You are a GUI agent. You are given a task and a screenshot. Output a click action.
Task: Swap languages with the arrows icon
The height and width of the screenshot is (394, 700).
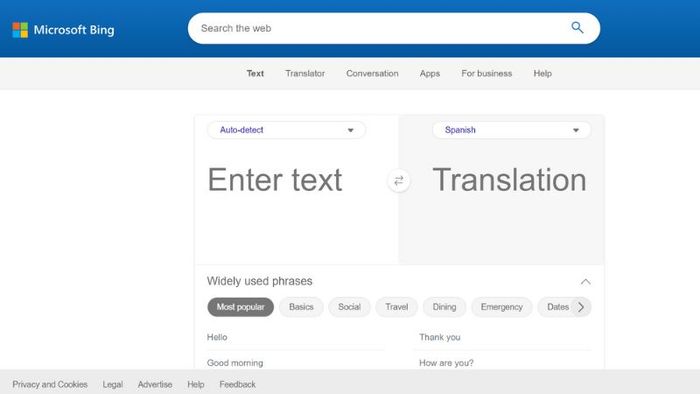pos(399,181)
